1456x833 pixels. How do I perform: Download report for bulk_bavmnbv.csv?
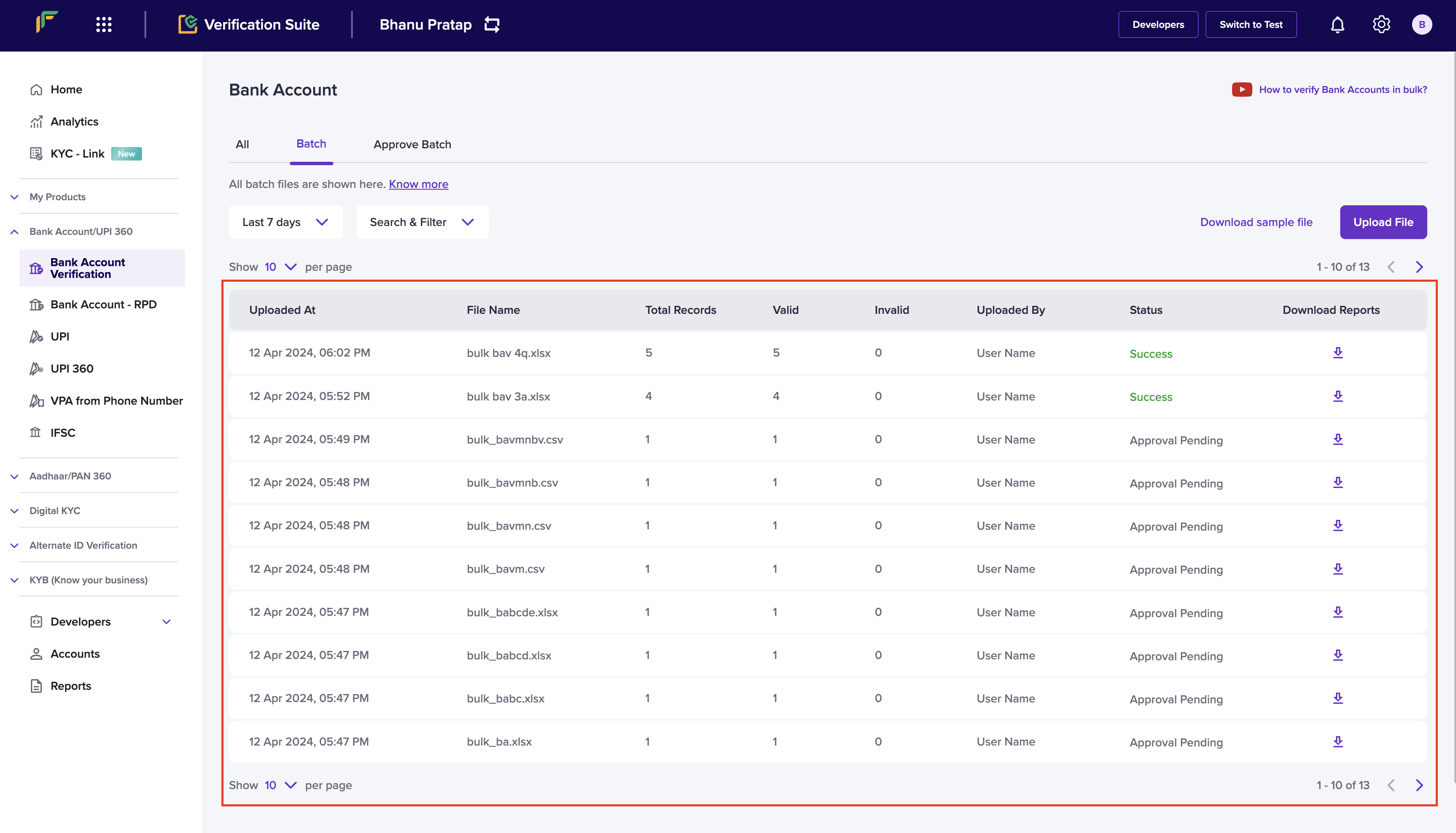[1338, 439]
